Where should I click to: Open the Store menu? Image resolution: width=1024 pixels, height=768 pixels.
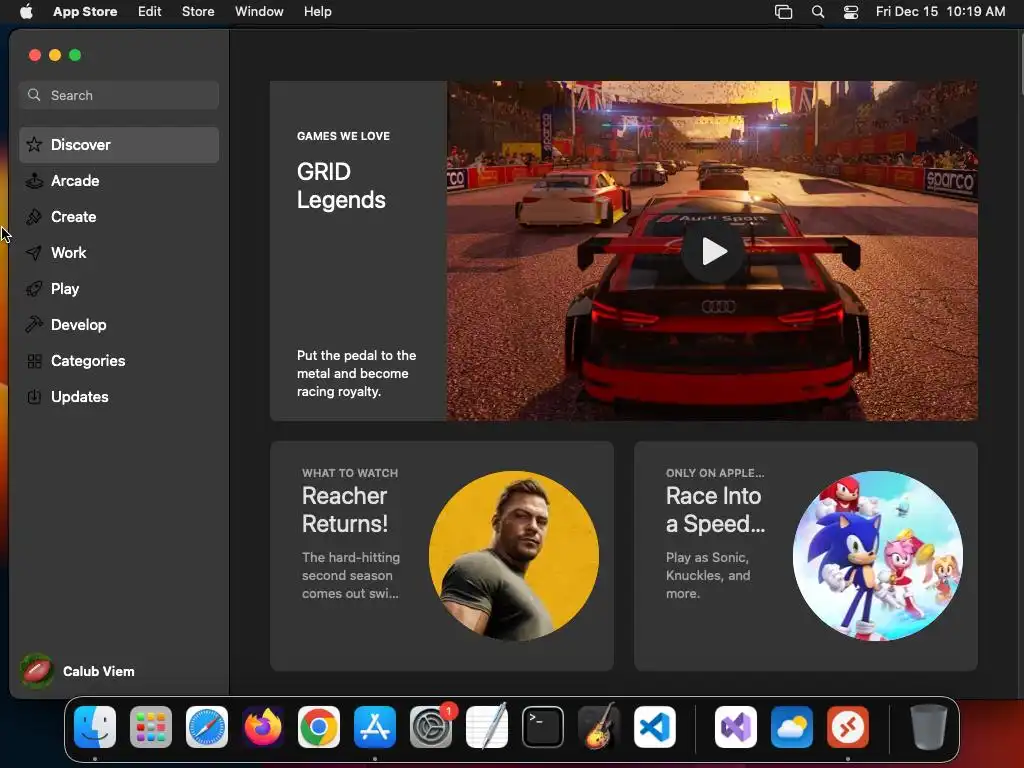198,11
